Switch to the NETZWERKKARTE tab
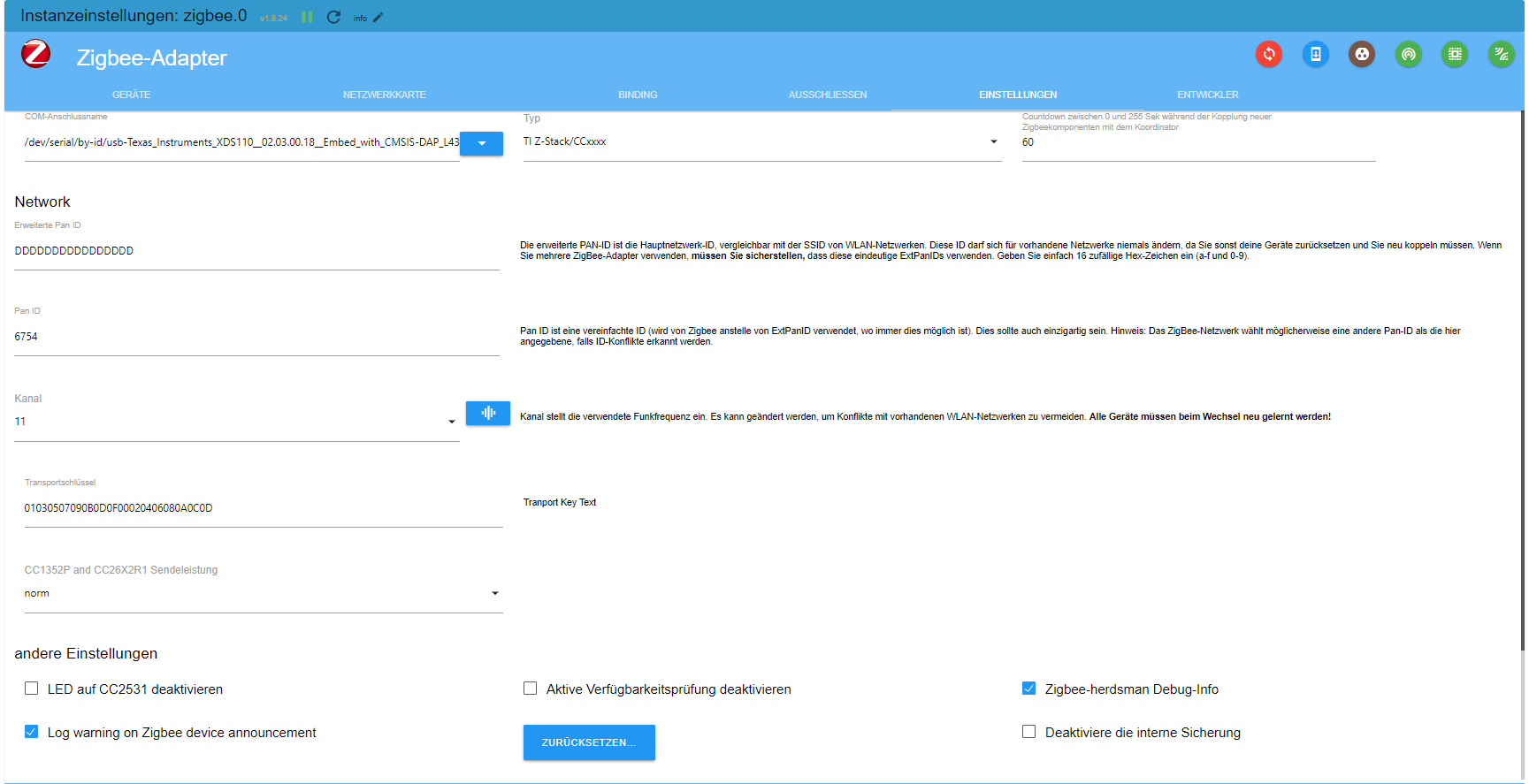 tap(385, 95)
